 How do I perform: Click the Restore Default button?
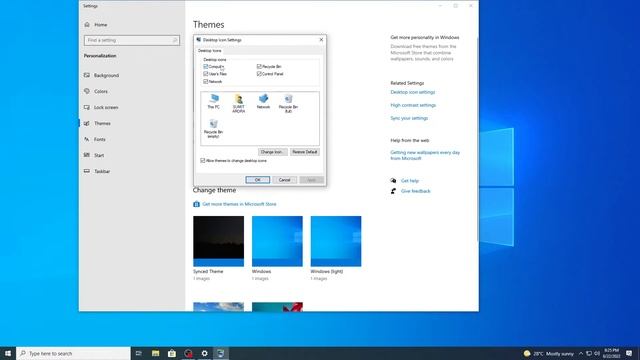tap(305, 152)
